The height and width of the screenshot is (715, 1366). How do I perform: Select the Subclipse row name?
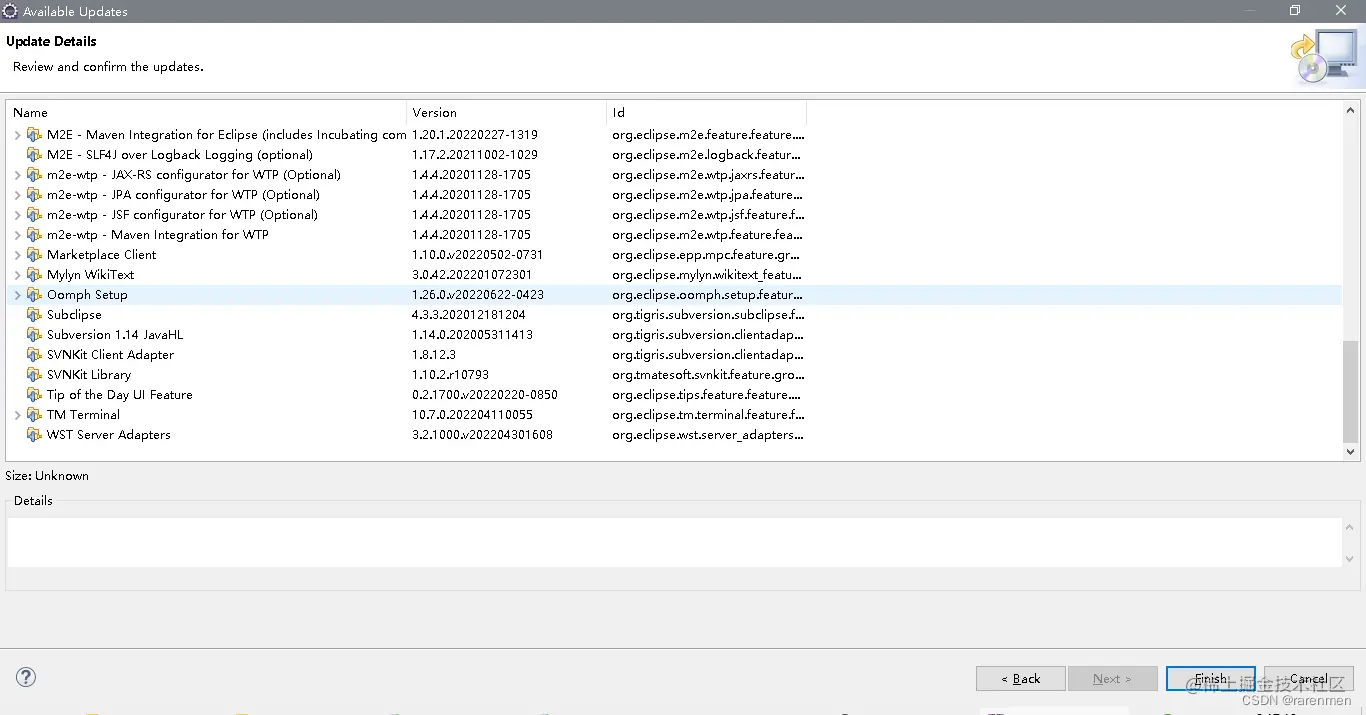pos(74,315)
